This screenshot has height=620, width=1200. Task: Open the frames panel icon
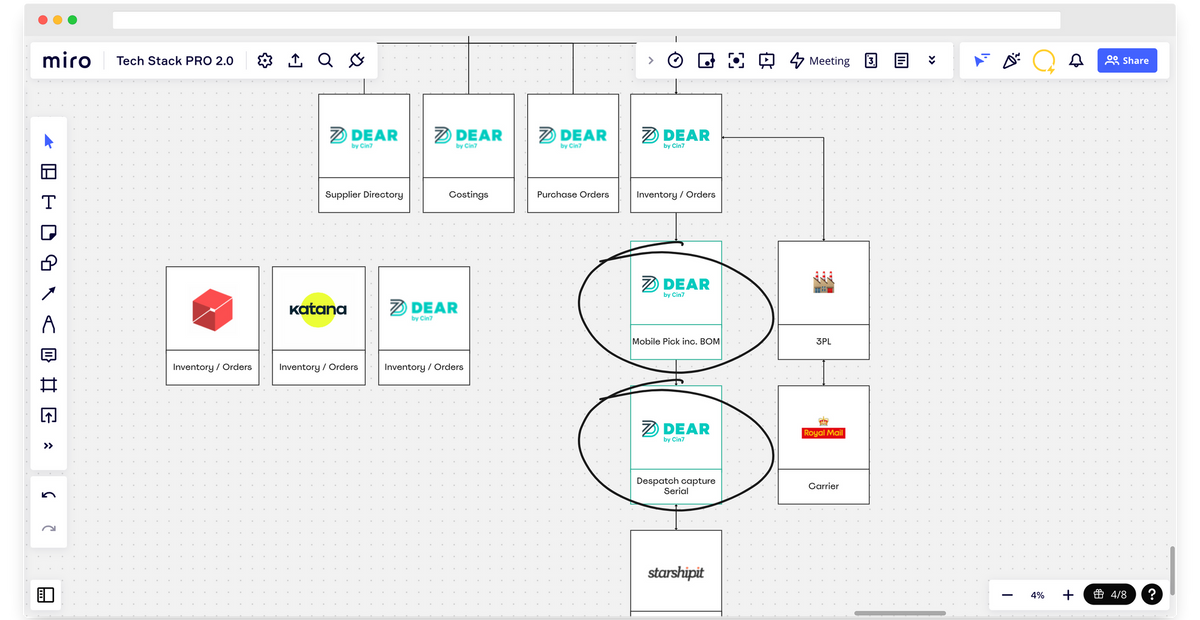pos(46,594)
